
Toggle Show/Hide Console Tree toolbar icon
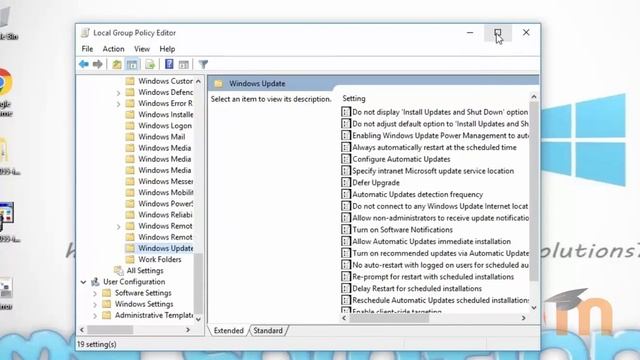(x=132, y=64)
